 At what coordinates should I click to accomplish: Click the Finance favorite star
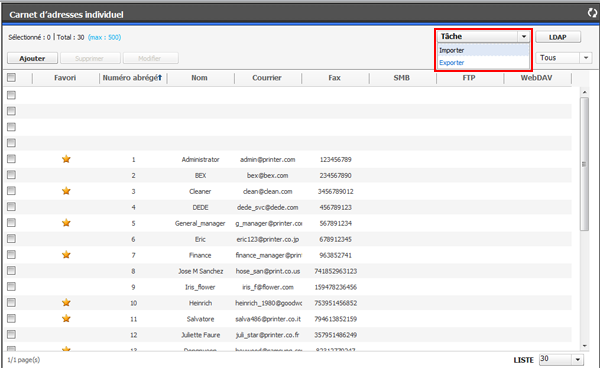66,254
